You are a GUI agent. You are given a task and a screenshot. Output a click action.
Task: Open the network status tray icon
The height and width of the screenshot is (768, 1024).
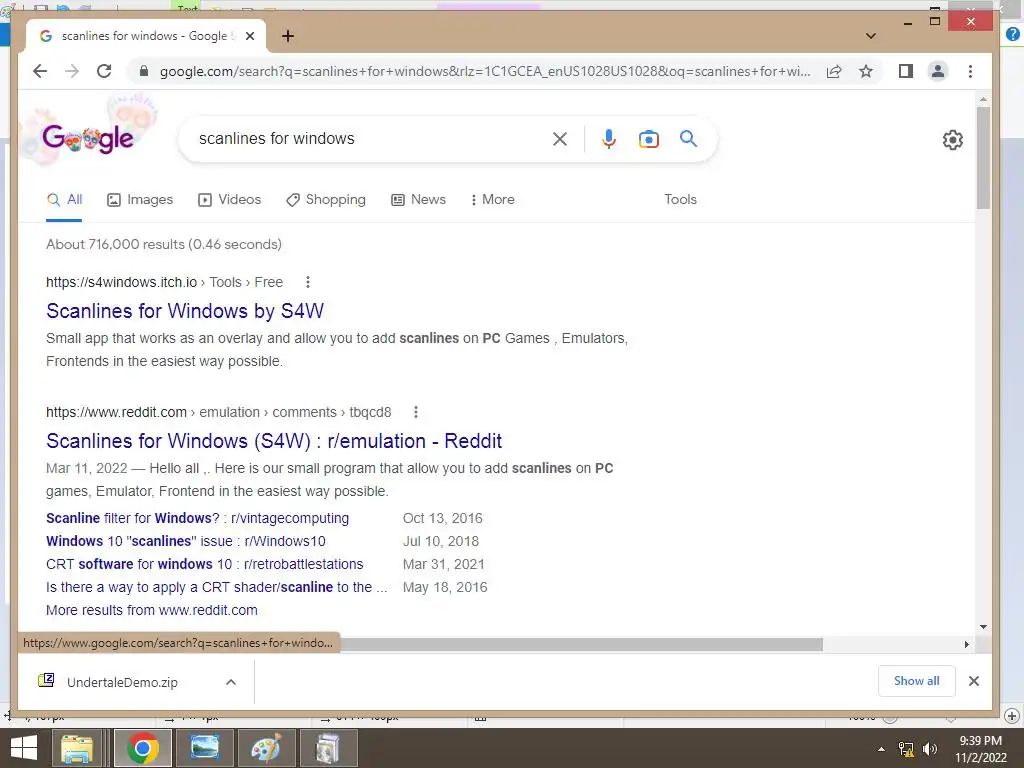[x=906, y=749]
